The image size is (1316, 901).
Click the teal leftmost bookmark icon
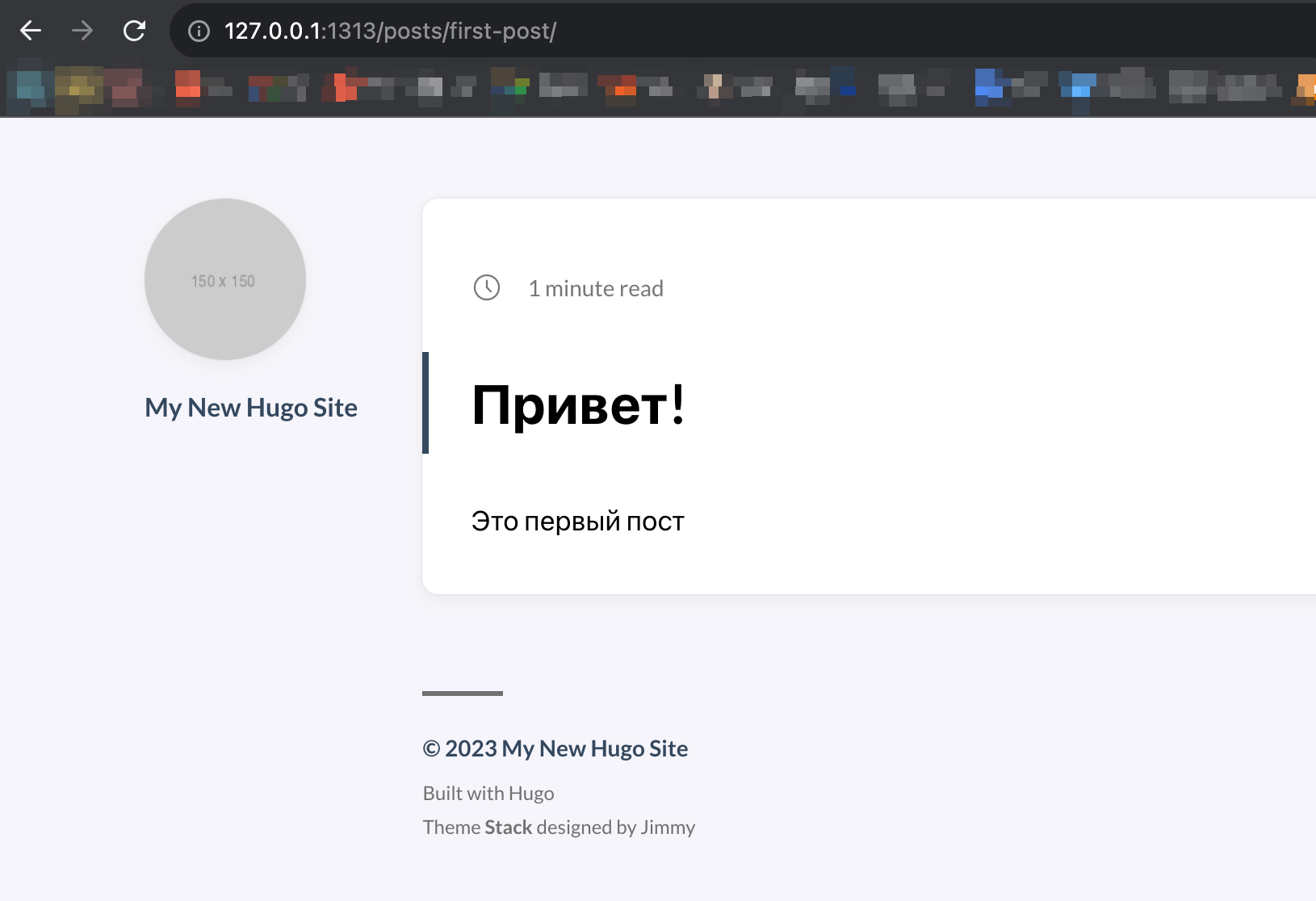point(30,86)
